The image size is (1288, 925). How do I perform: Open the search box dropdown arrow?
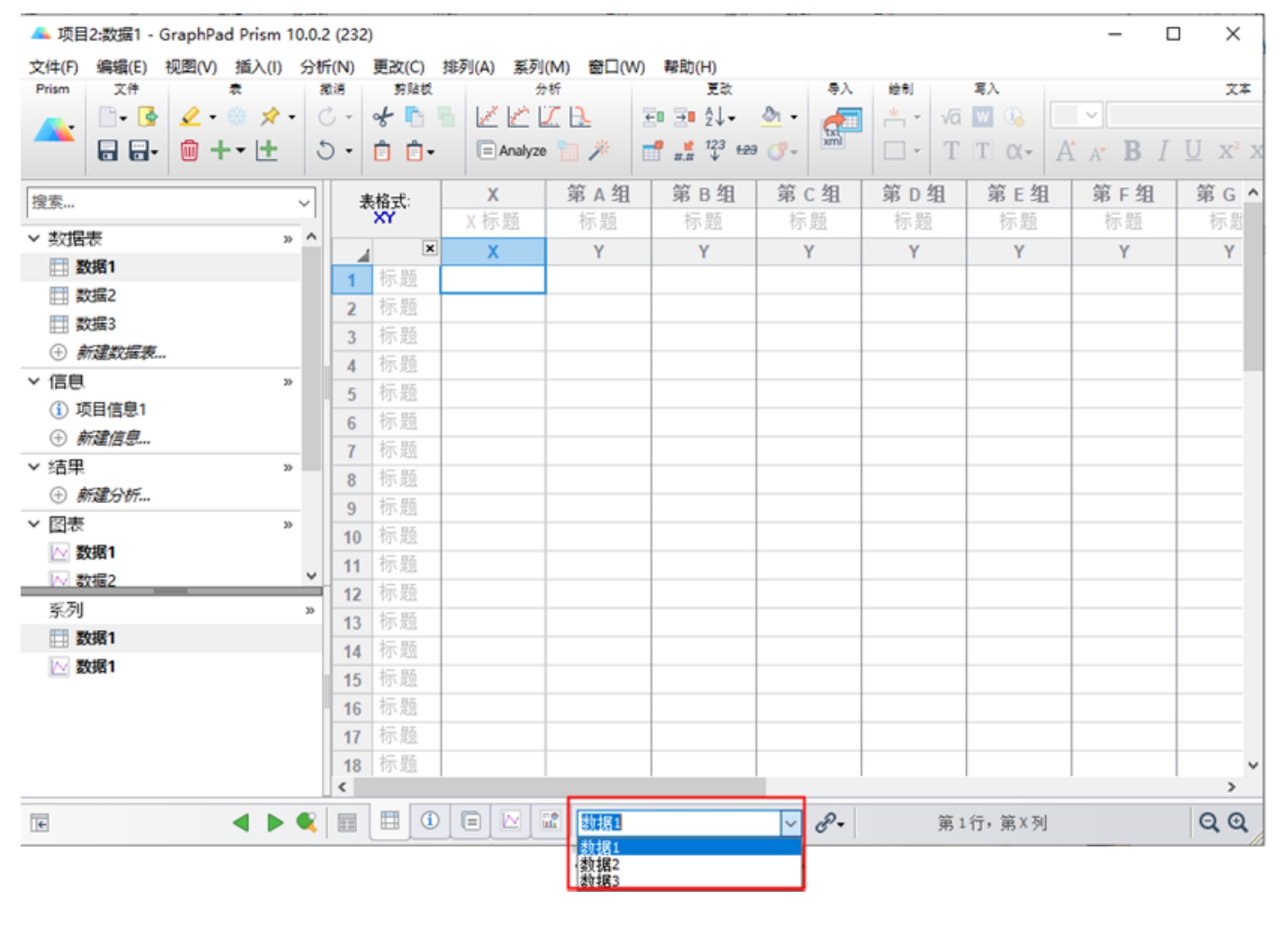pyautogui.click(x=304, y=203)
